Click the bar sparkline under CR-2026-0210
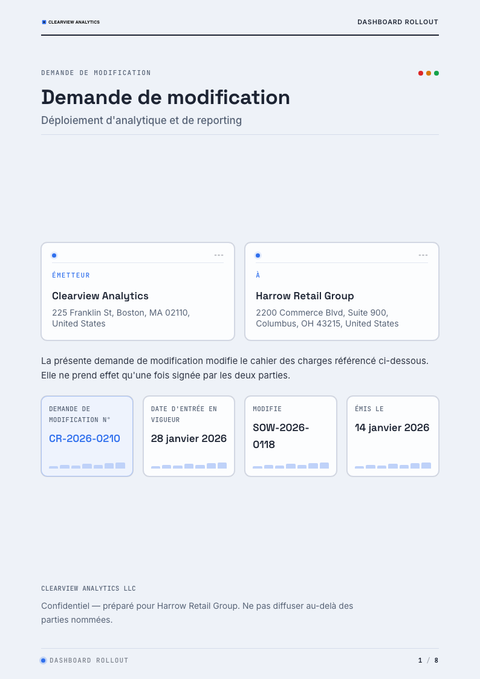Screen dimensions: 480x679 pyautogui.click(x=87, y=466)
